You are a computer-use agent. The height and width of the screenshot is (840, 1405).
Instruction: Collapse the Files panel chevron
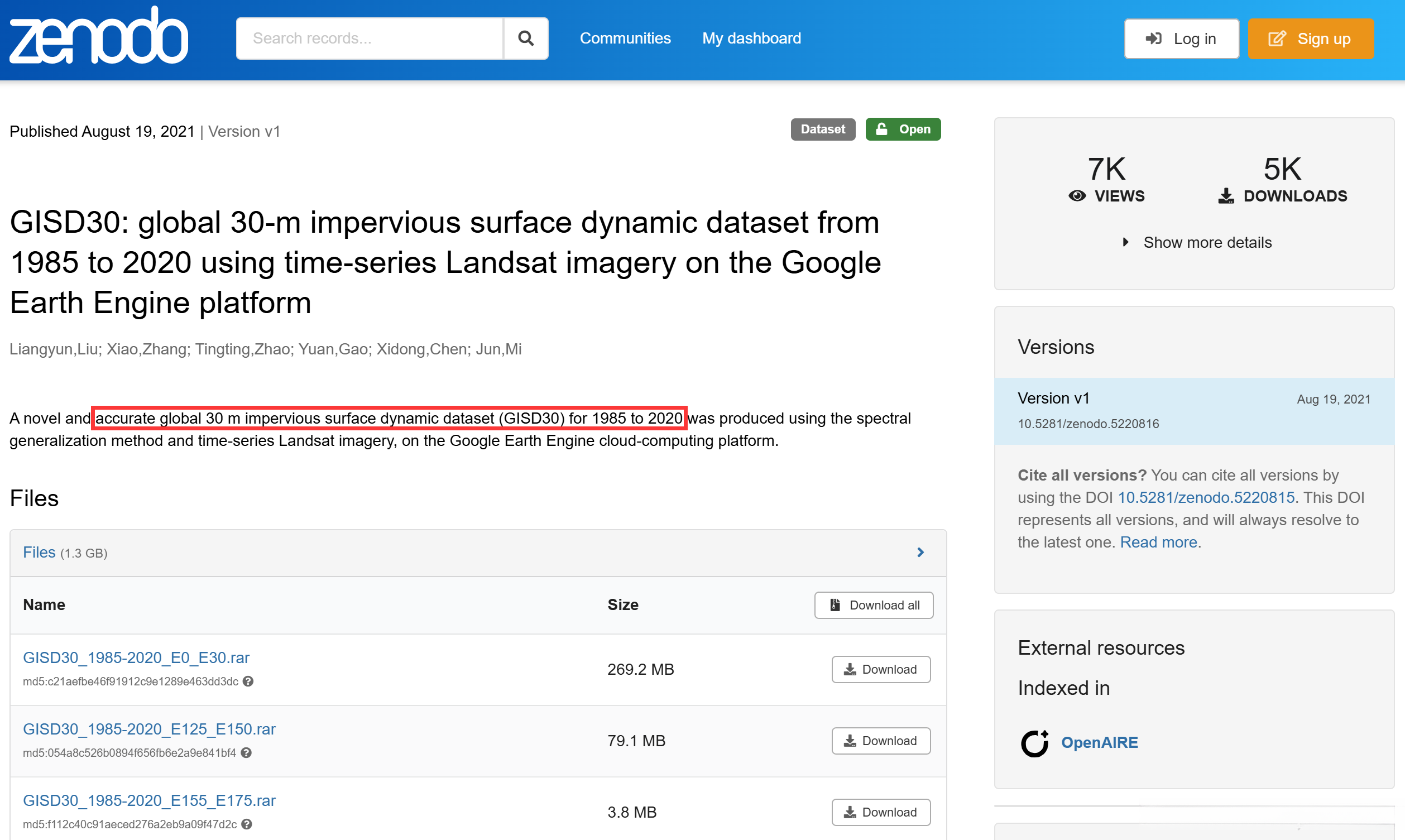coord(920,553)
